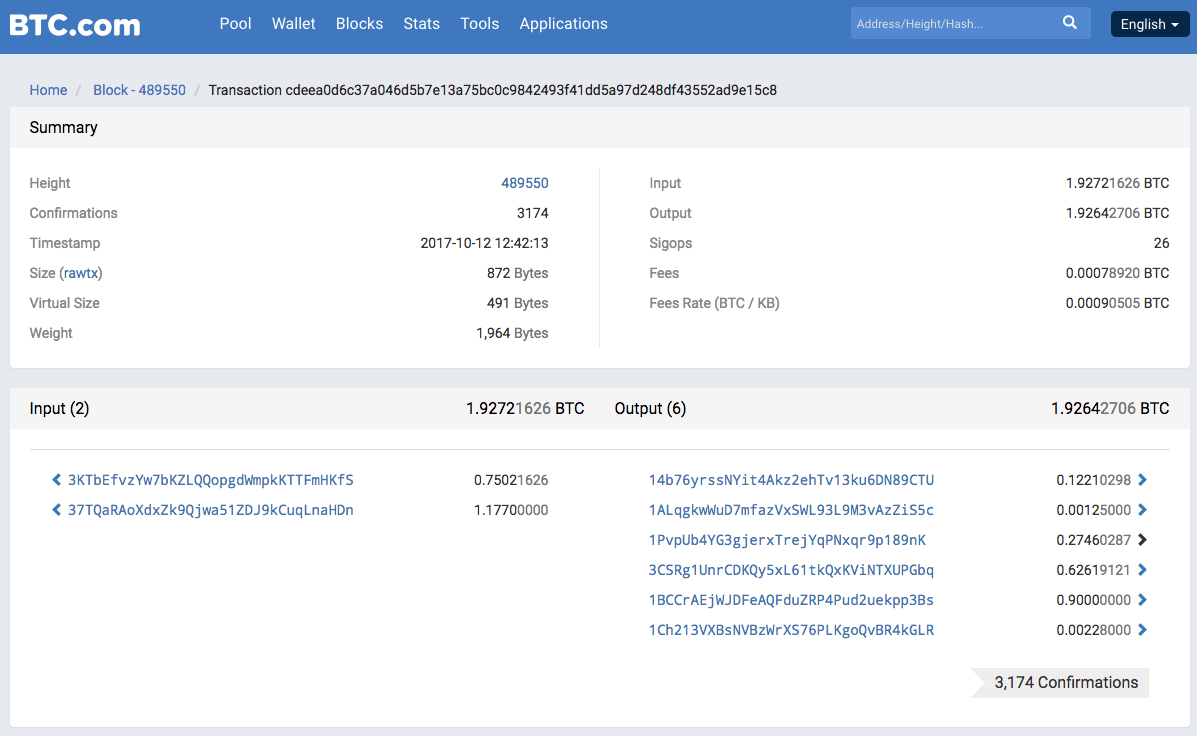Open the Pool menu
Viewport: 1197px width, 736px height.
235,23
